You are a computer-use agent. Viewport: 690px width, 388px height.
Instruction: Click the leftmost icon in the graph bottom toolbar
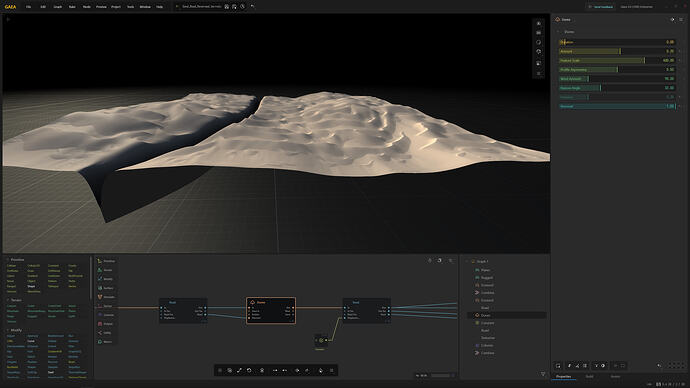point(220,370)
